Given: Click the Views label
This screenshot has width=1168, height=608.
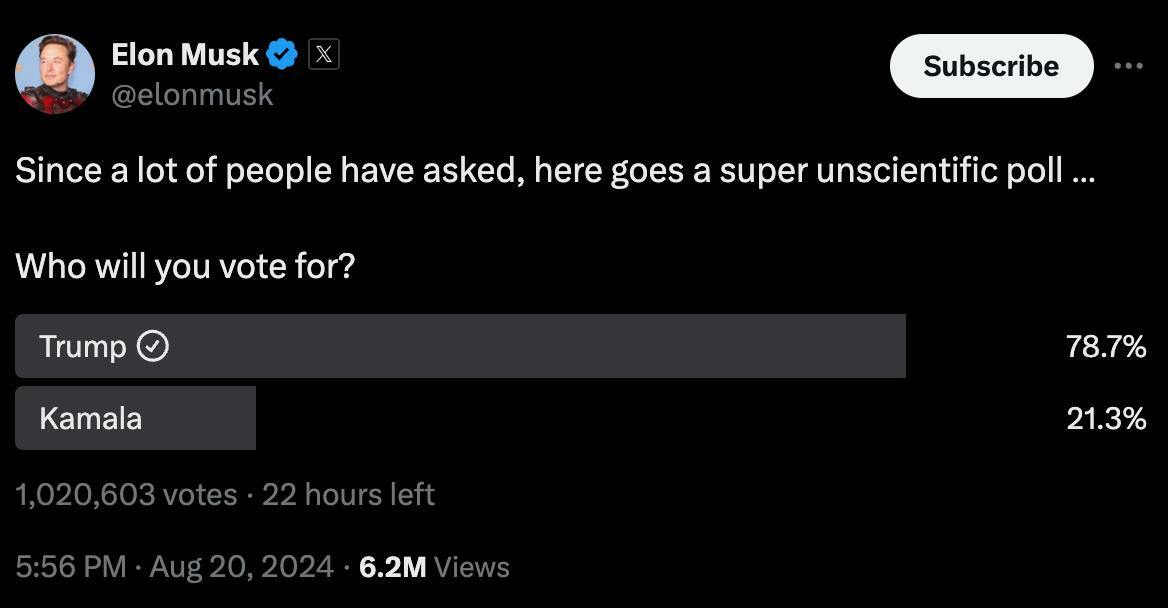Looking at the screenshot, I should [472, 567].
